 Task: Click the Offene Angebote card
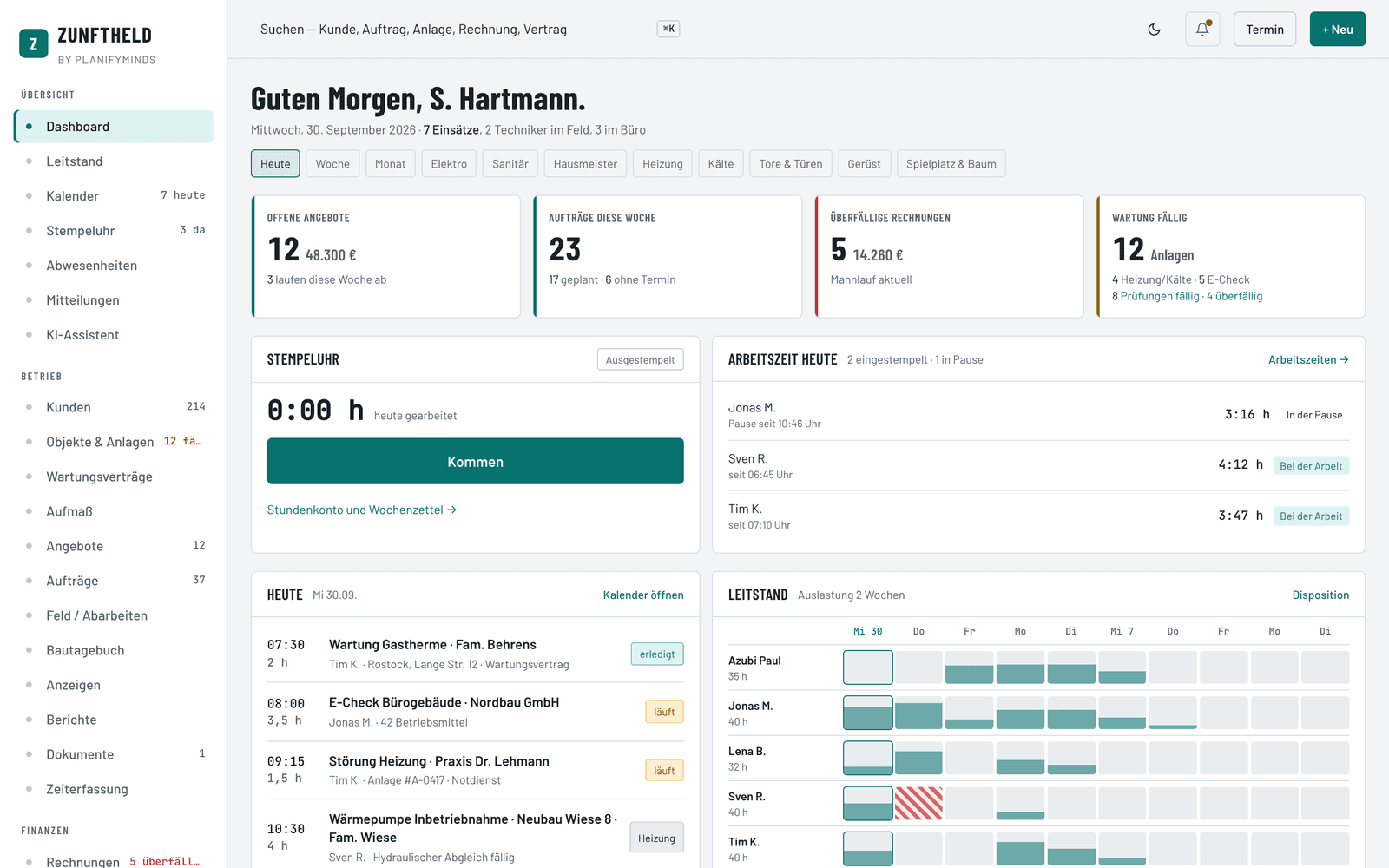tap(385, 256)
